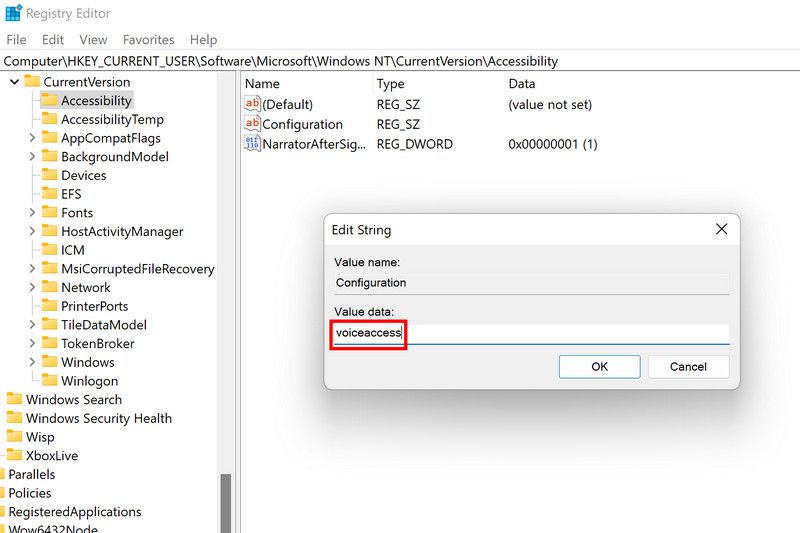
Task: Select the Policies key
Action: point(30,493)
